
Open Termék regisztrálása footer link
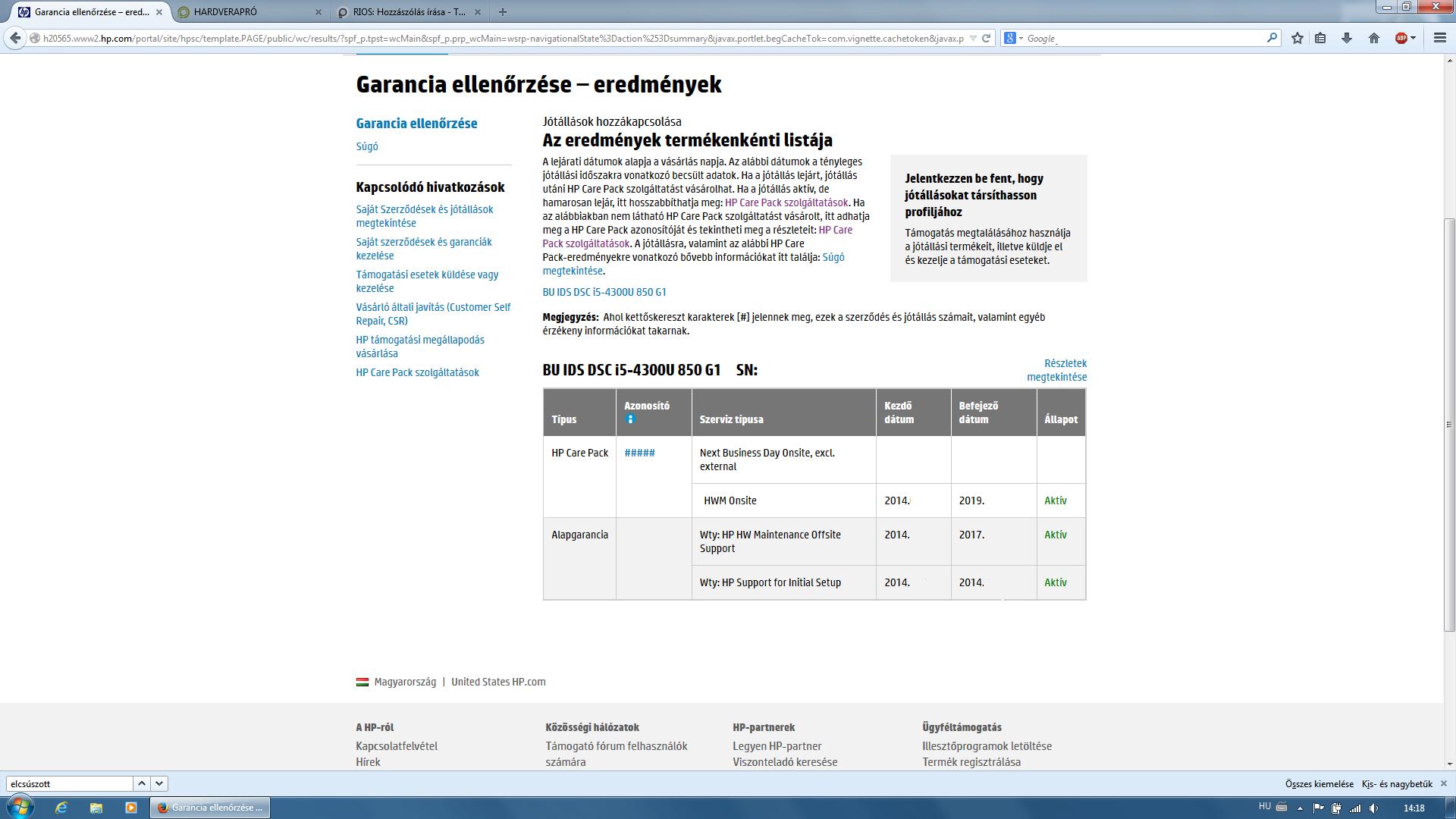pos(971,762)
